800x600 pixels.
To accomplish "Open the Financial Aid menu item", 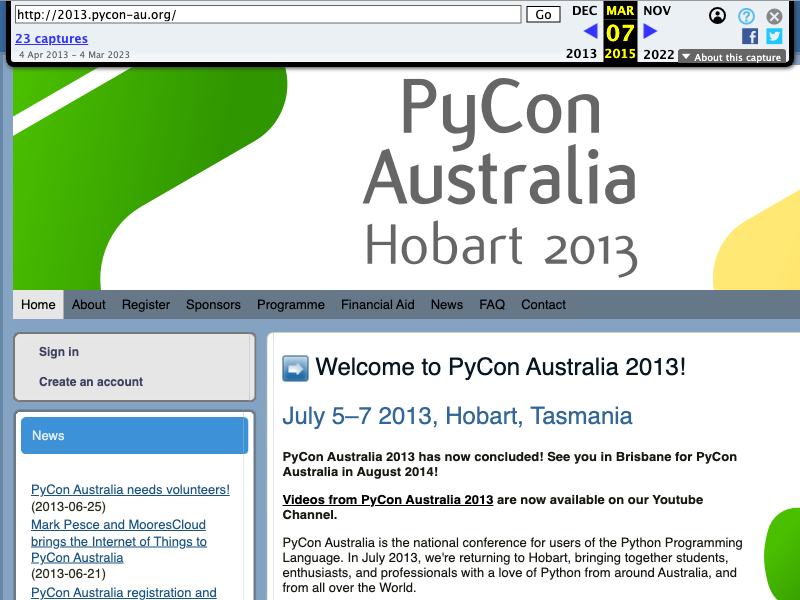I will point(378,305).
